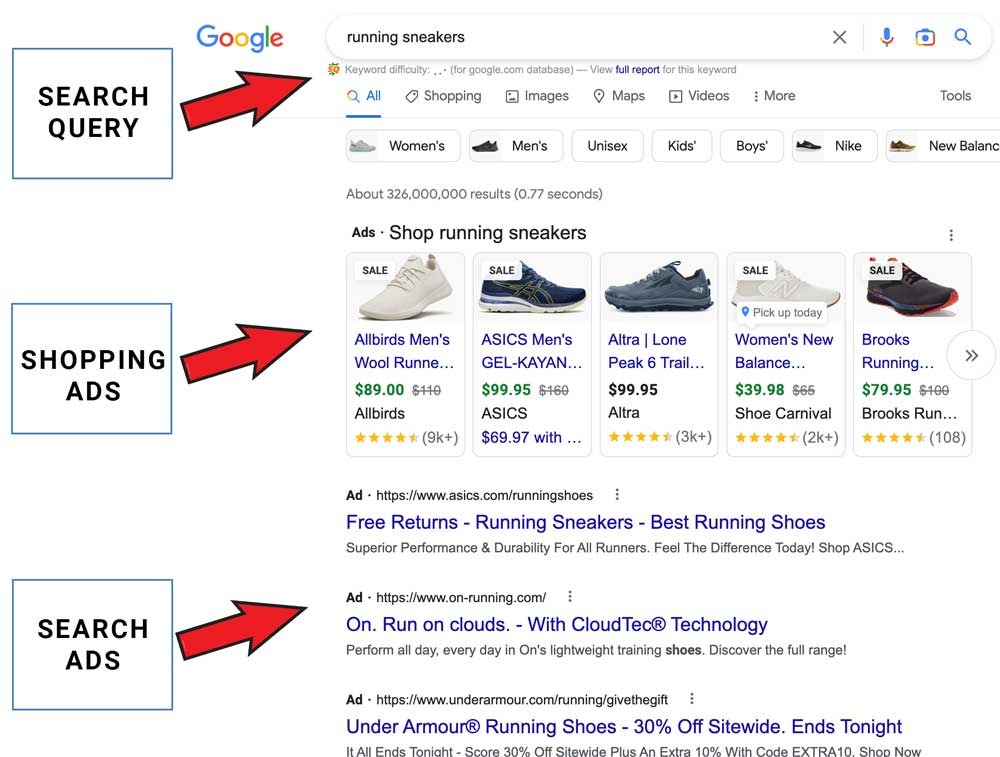This screenshot has width=1000, height=757.
Task: Click the search magnifier icon
Action: (x=962, y=36)
